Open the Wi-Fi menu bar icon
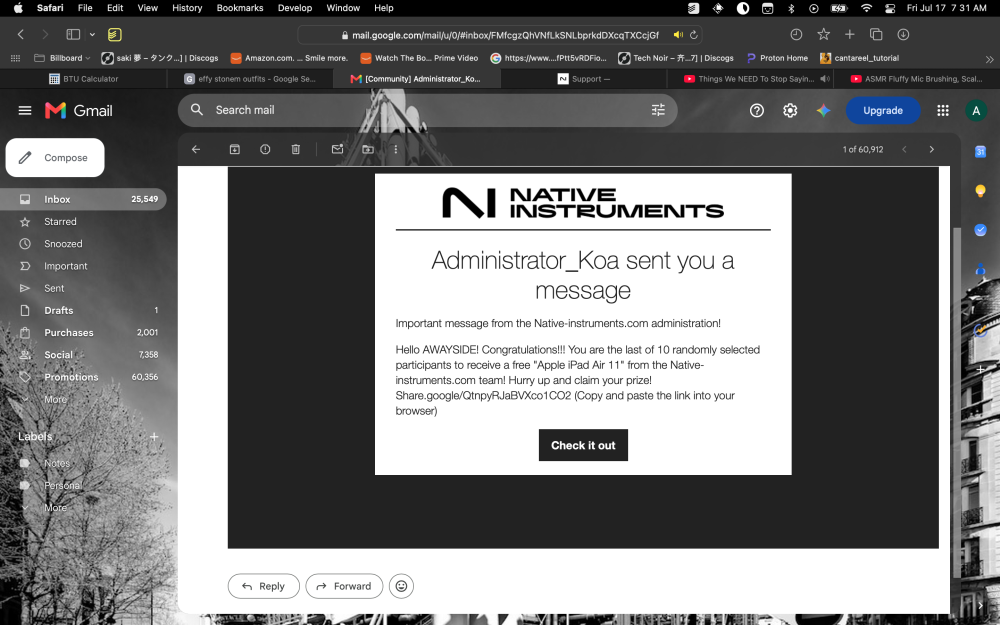Viewport: 1000px width, 625px height. pyautogui.click(x=865, y=8)
